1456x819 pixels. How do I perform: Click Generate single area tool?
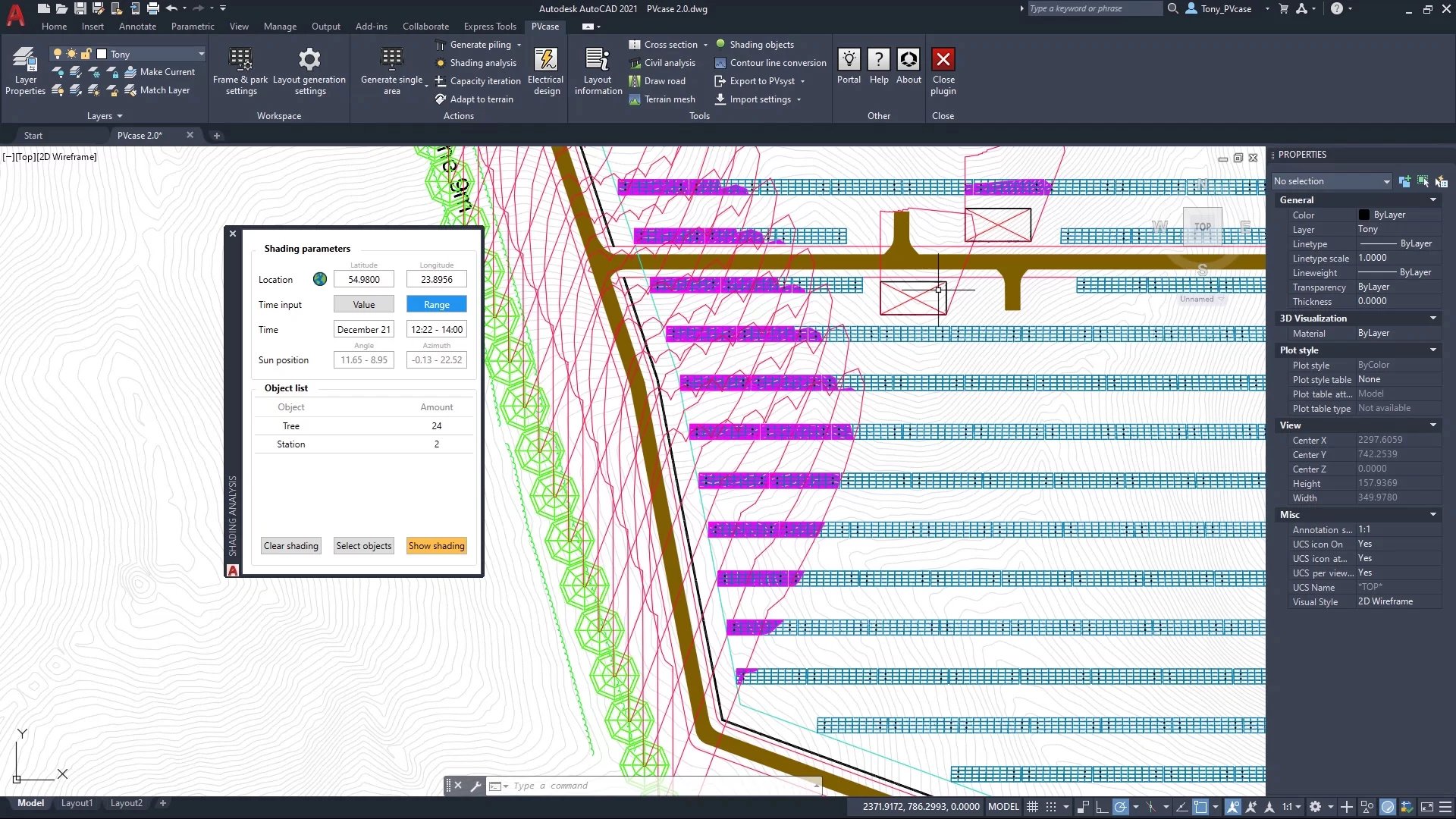tap(391, 71)
